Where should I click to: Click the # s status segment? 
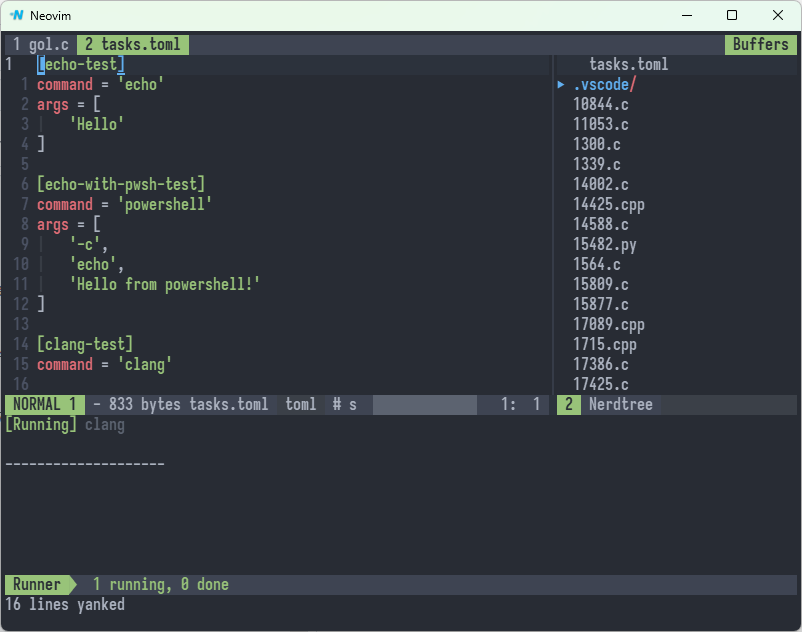tap(344, 404)
